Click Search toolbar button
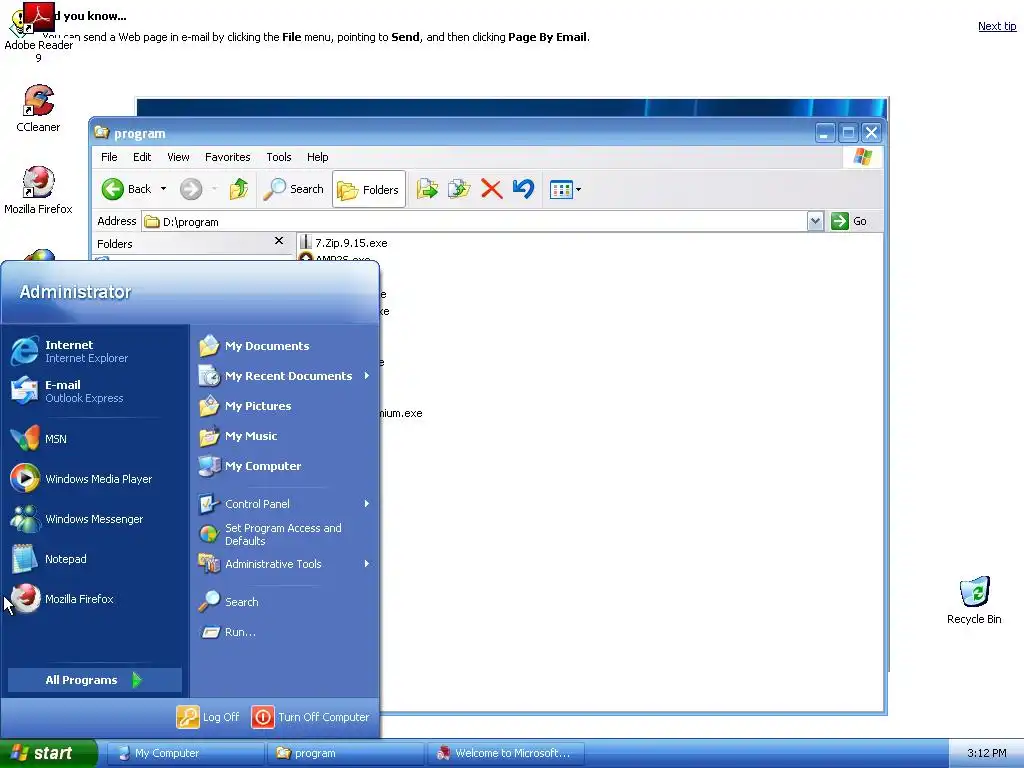1024x768 pixels. (293, 189)
